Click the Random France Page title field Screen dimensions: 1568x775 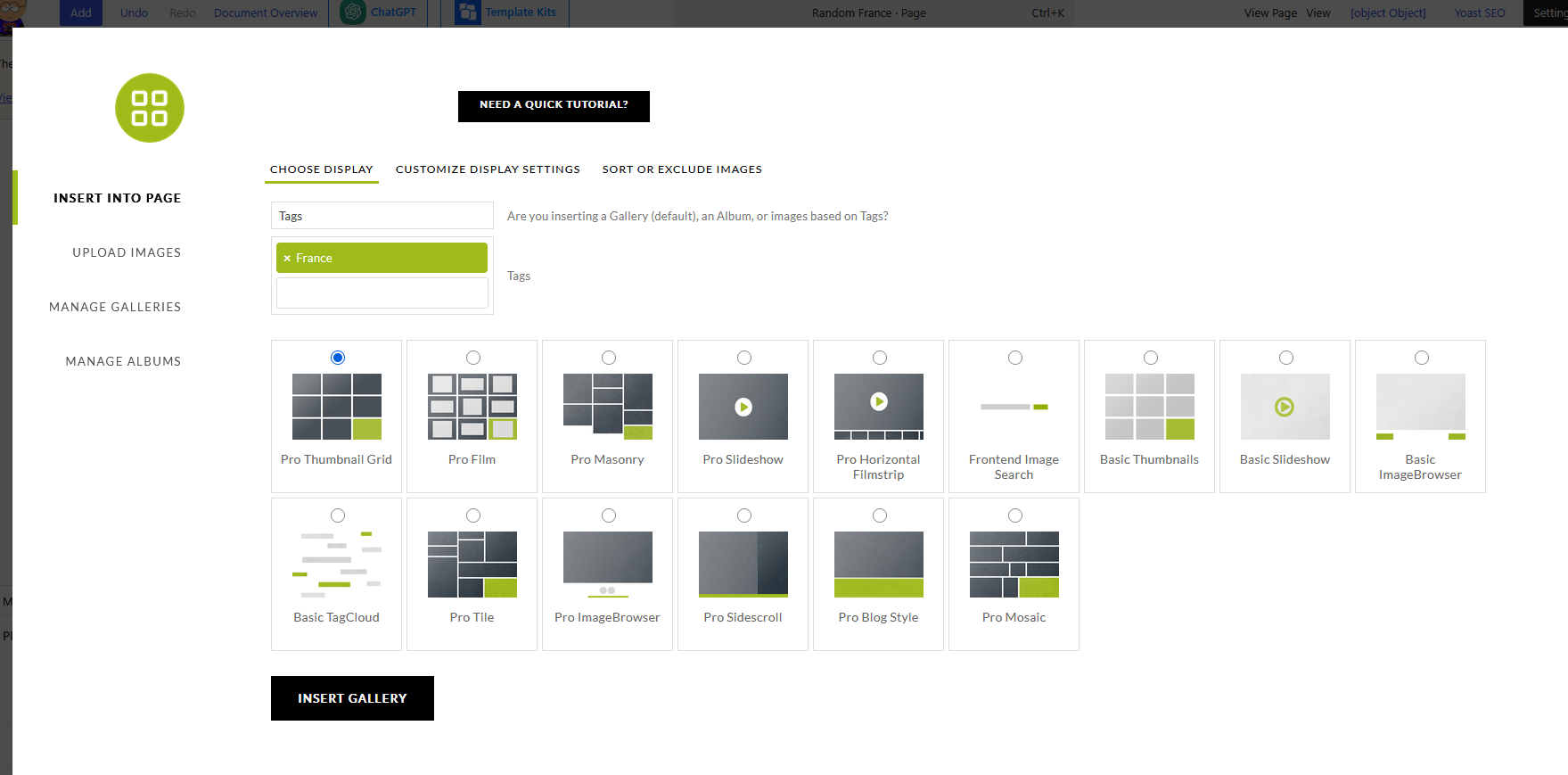coord(869,12)
